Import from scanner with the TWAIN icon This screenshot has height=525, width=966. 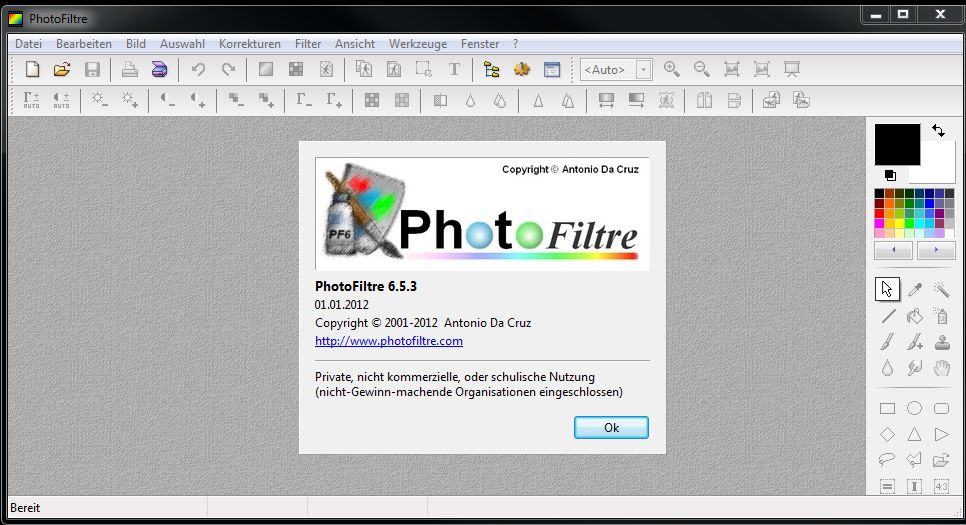[x=160, y=70]
